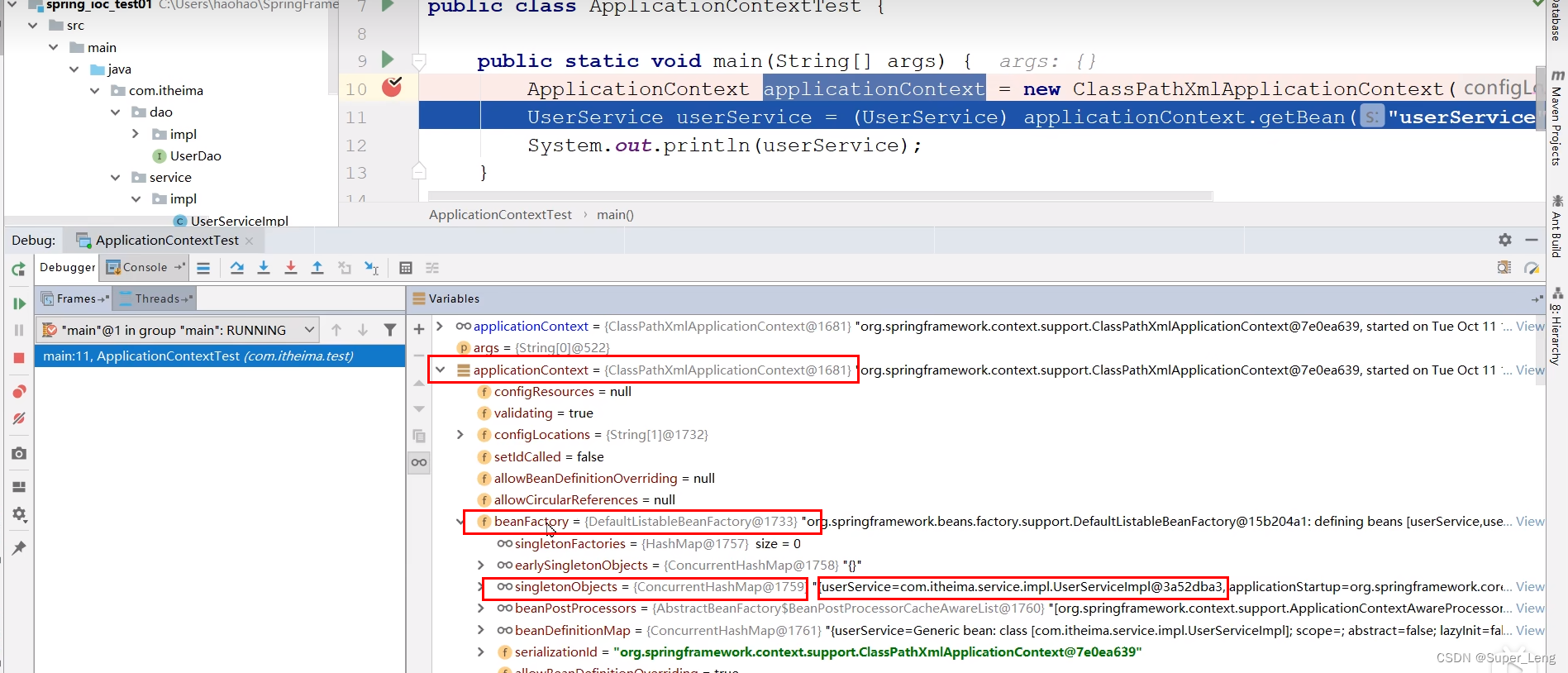The width and height of the screenshot is (1568, 673).
Task: Expand the impl folder under dao
Action: click(136, 133)
